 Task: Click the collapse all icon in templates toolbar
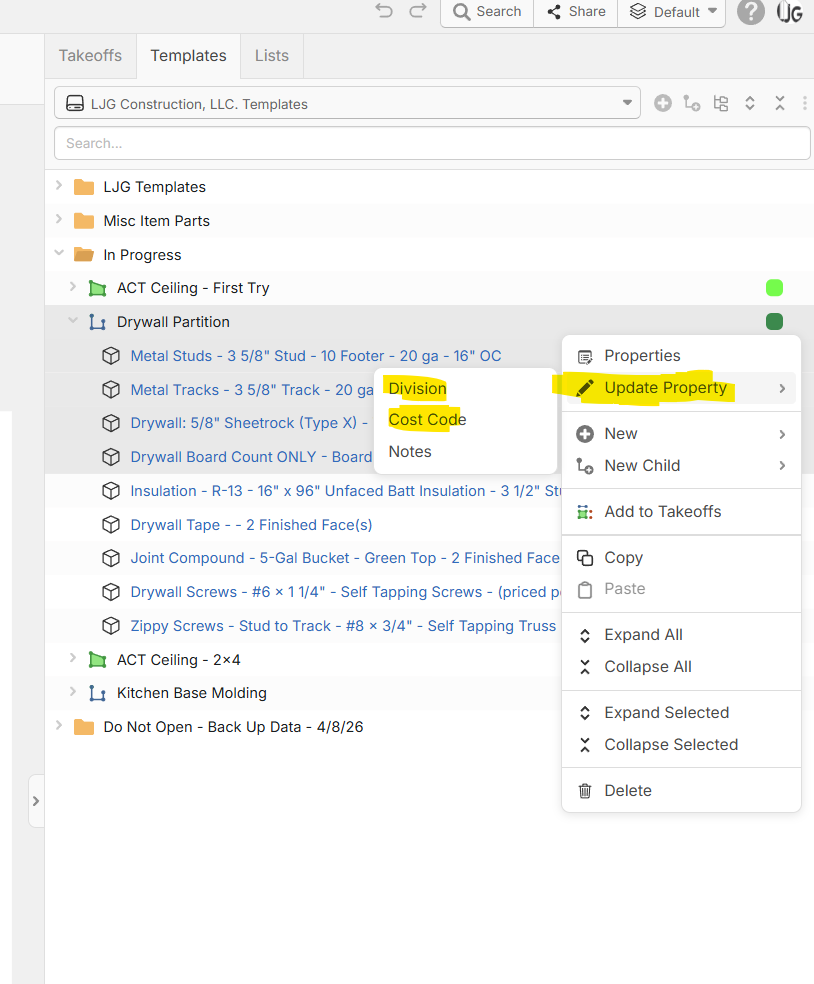[779, 103]
